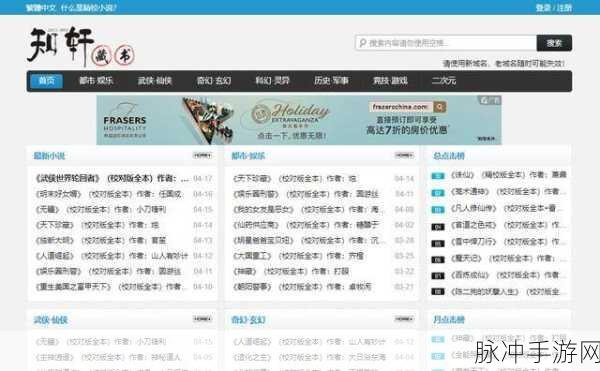Open 《武侠世界轮回者》 dated 04-17
This screenshot has height=371, width=600.
click(112, 179)
